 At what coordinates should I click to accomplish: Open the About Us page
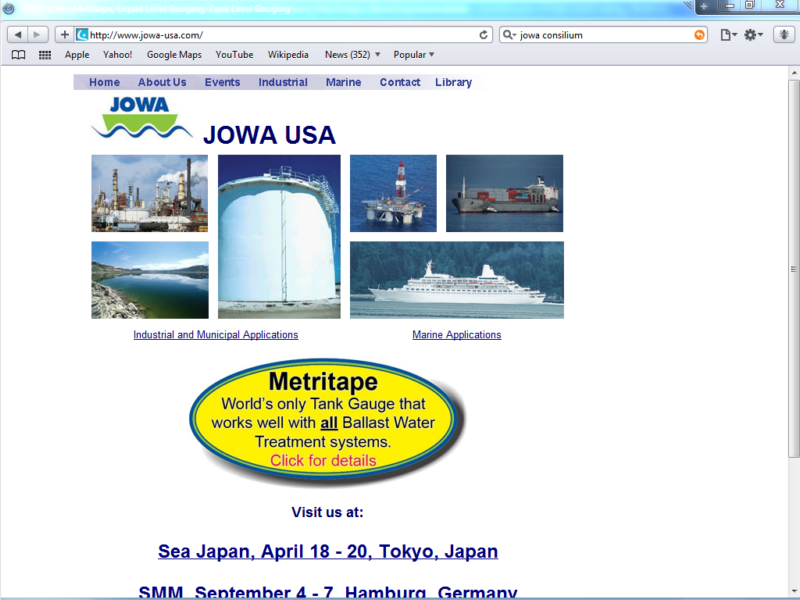pyautogui.click(x=162, y=82)
